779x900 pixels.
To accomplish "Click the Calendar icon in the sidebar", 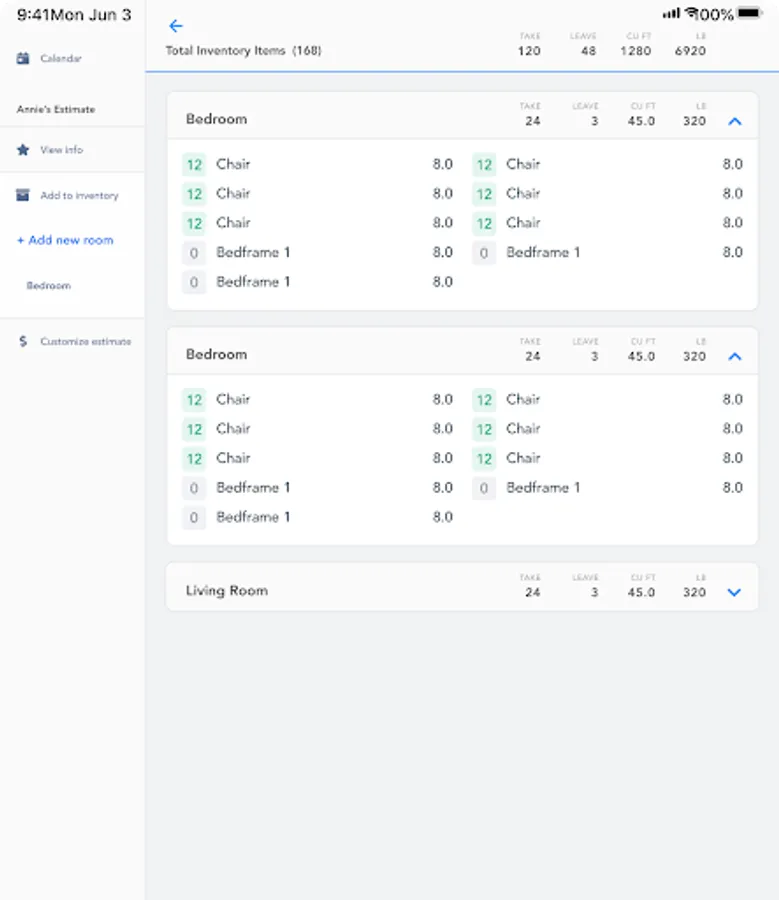I will (22, 58).
